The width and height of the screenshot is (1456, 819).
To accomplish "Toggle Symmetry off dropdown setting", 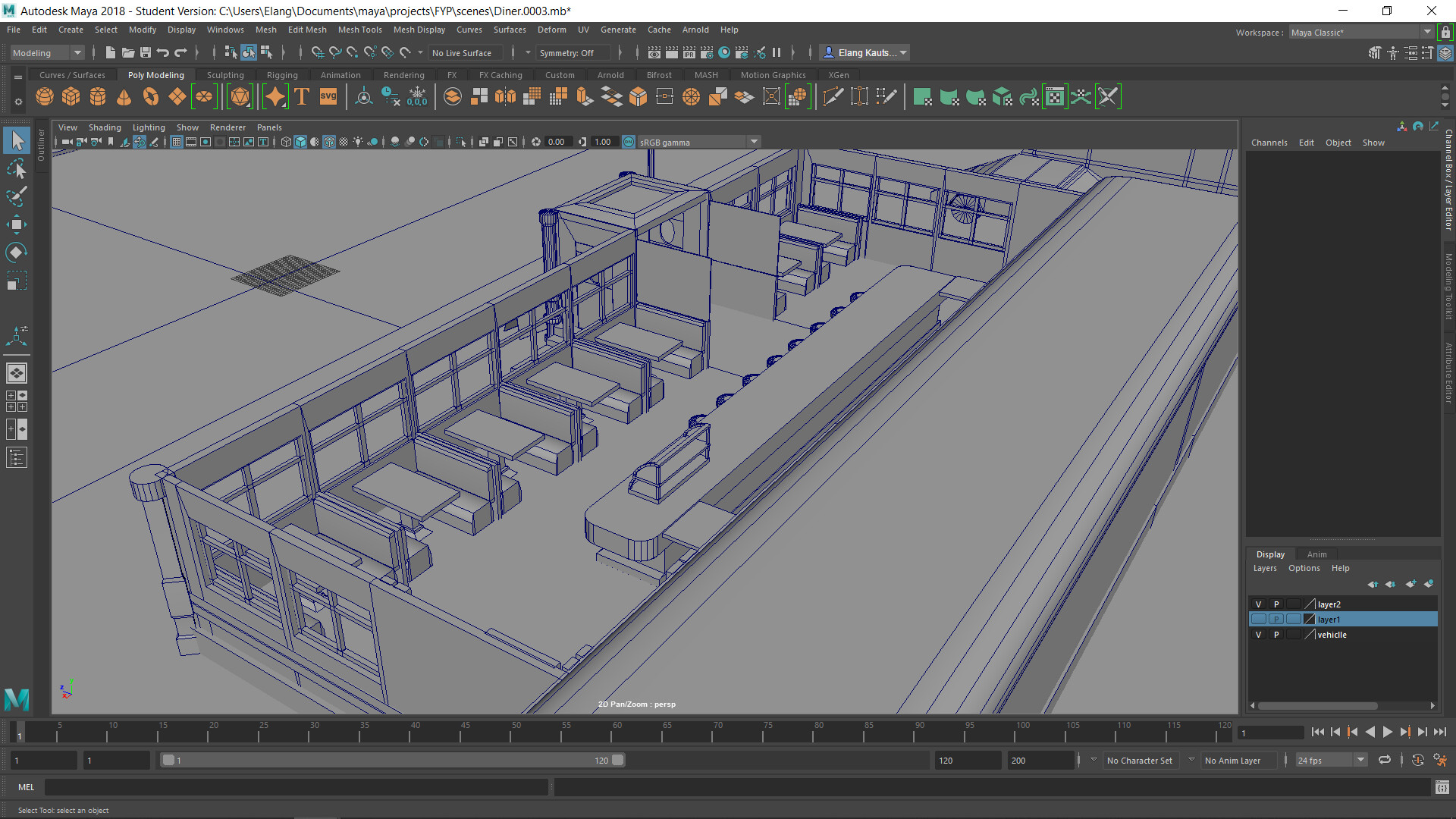I will (573, 52).
